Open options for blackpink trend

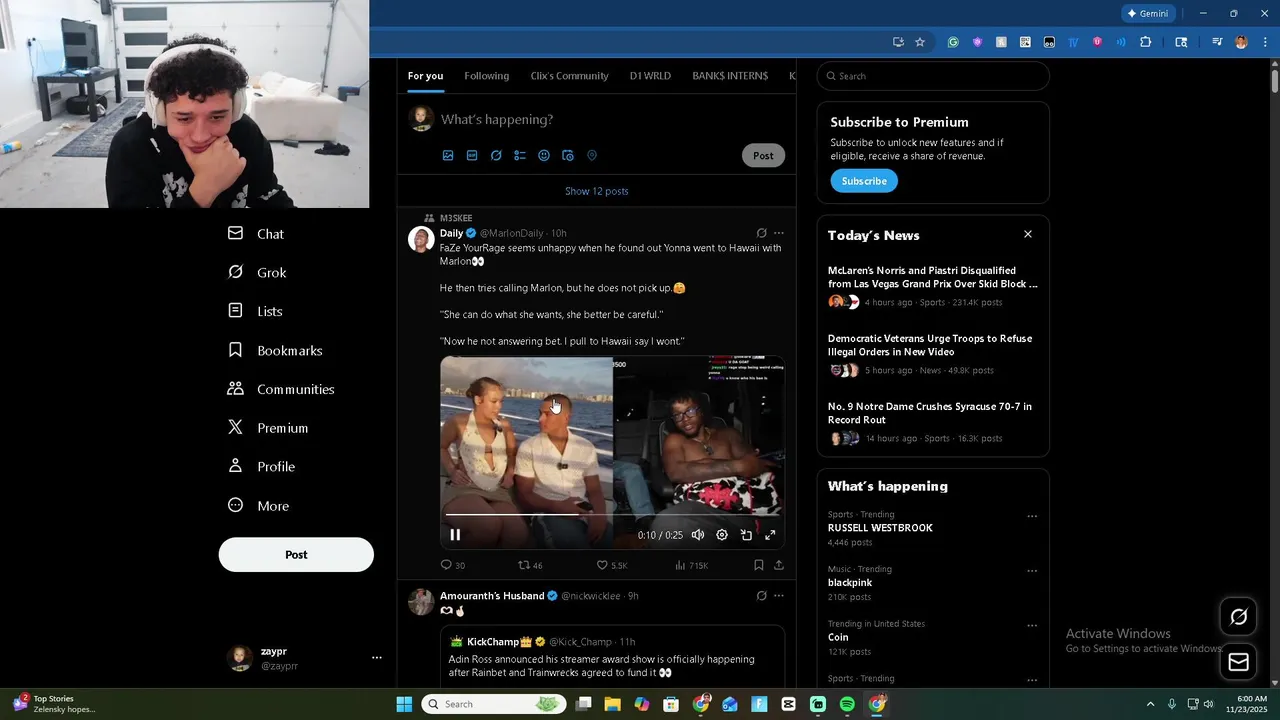tap(1032, 571)
